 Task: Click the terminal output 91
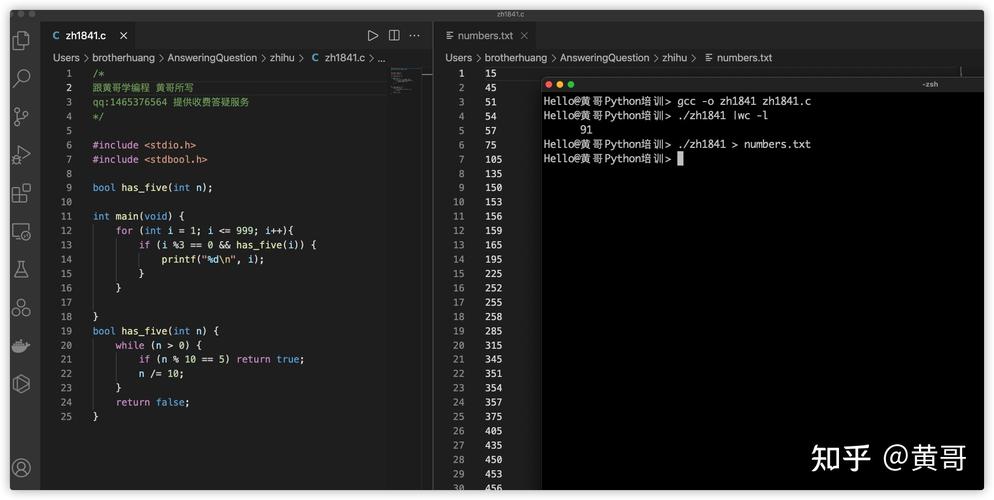point(586,130)
